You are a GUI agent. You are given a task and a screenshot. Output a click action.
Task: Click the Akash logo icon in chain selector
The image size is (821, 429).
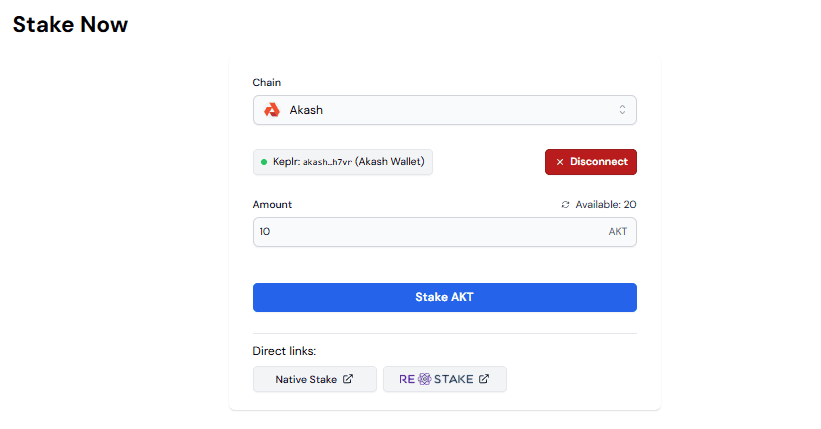(x=271, y=110)
